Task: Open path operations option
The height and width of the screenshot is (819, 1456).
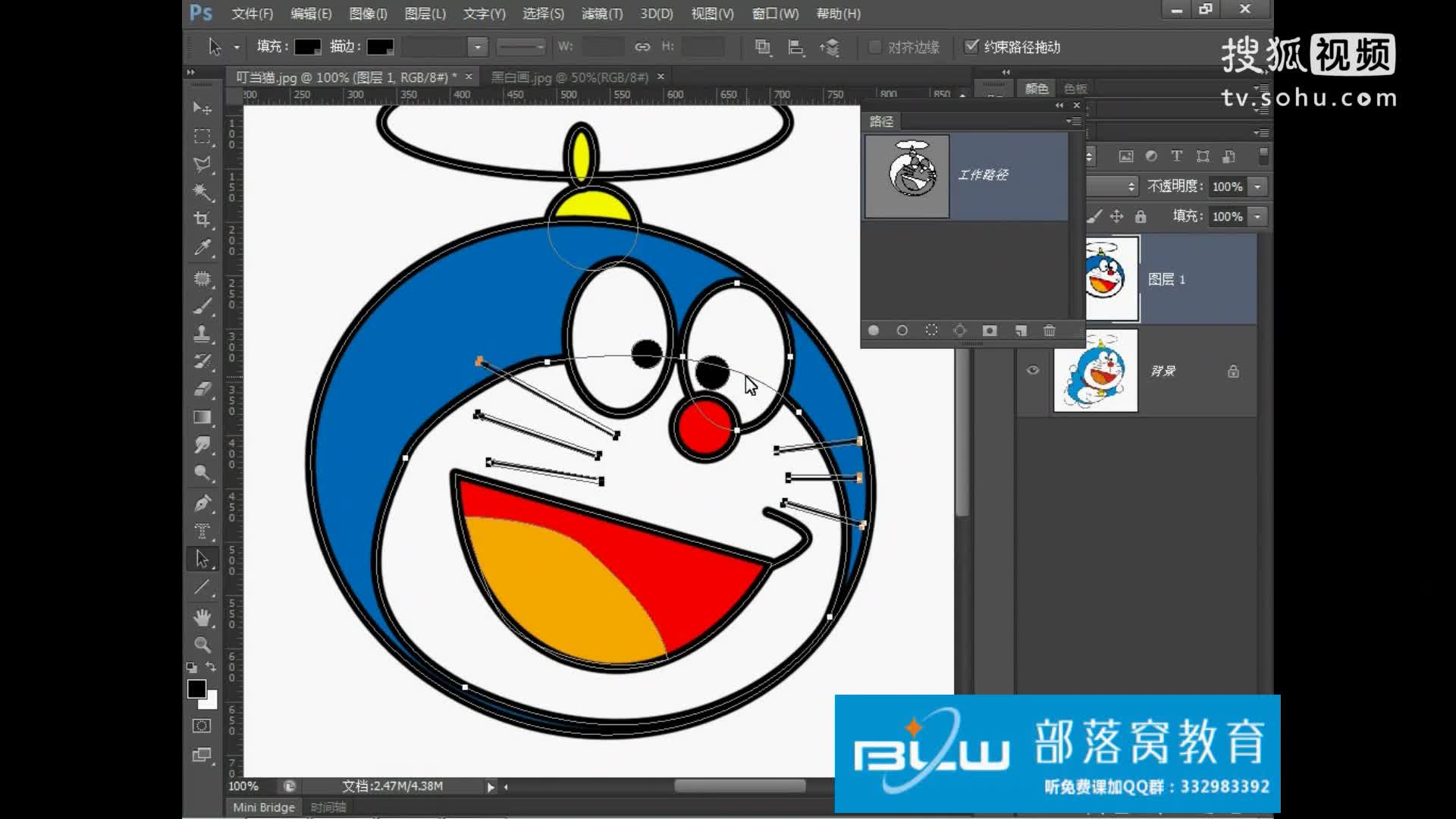Action: (x=762, y=47)
